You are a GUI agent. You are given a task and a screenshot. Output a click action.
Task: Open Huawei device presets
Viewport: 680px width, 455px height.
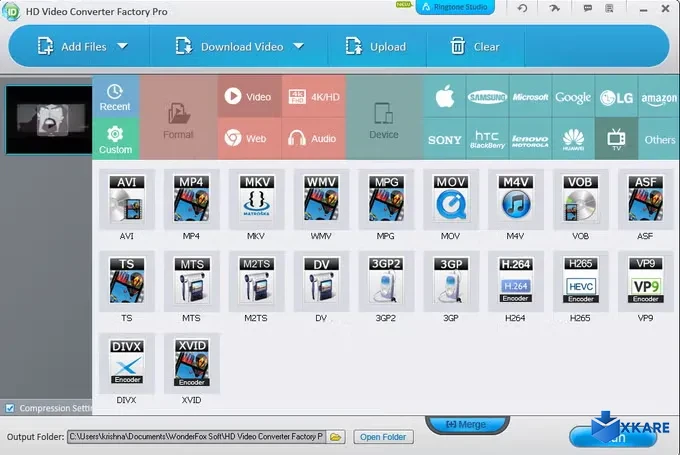(x=573, y=139)
